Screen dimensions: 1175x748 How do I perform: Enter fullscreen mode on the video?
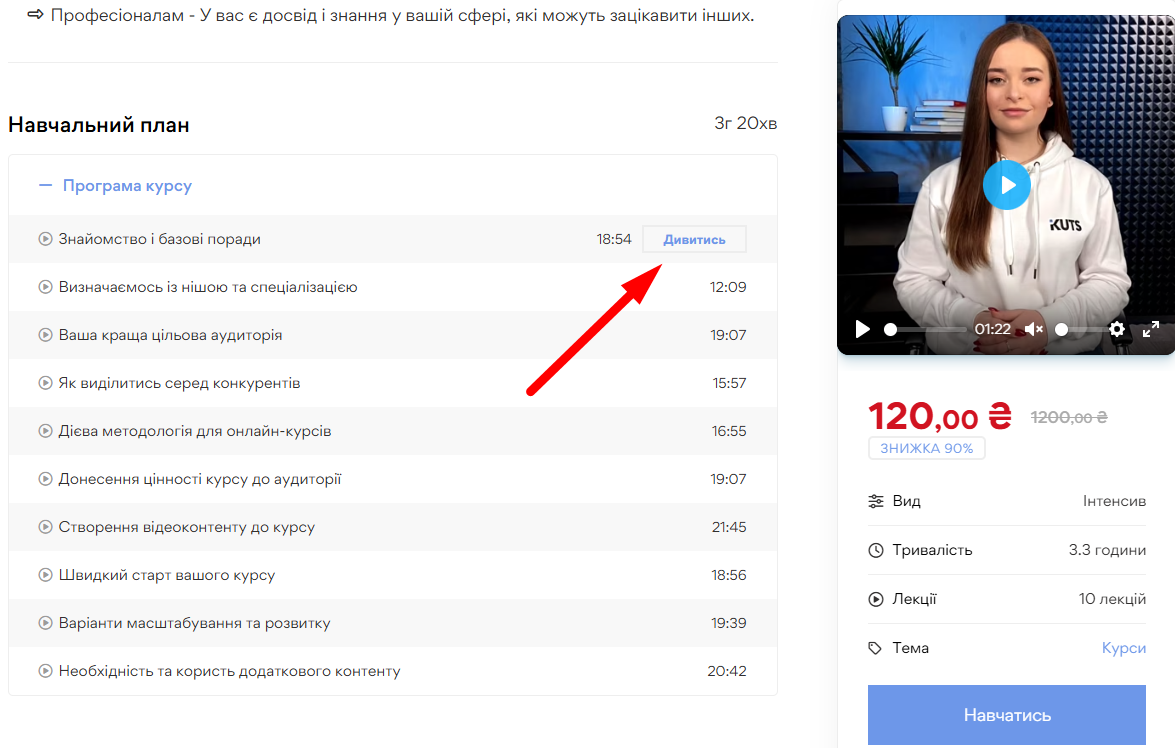coord(1151,329)
